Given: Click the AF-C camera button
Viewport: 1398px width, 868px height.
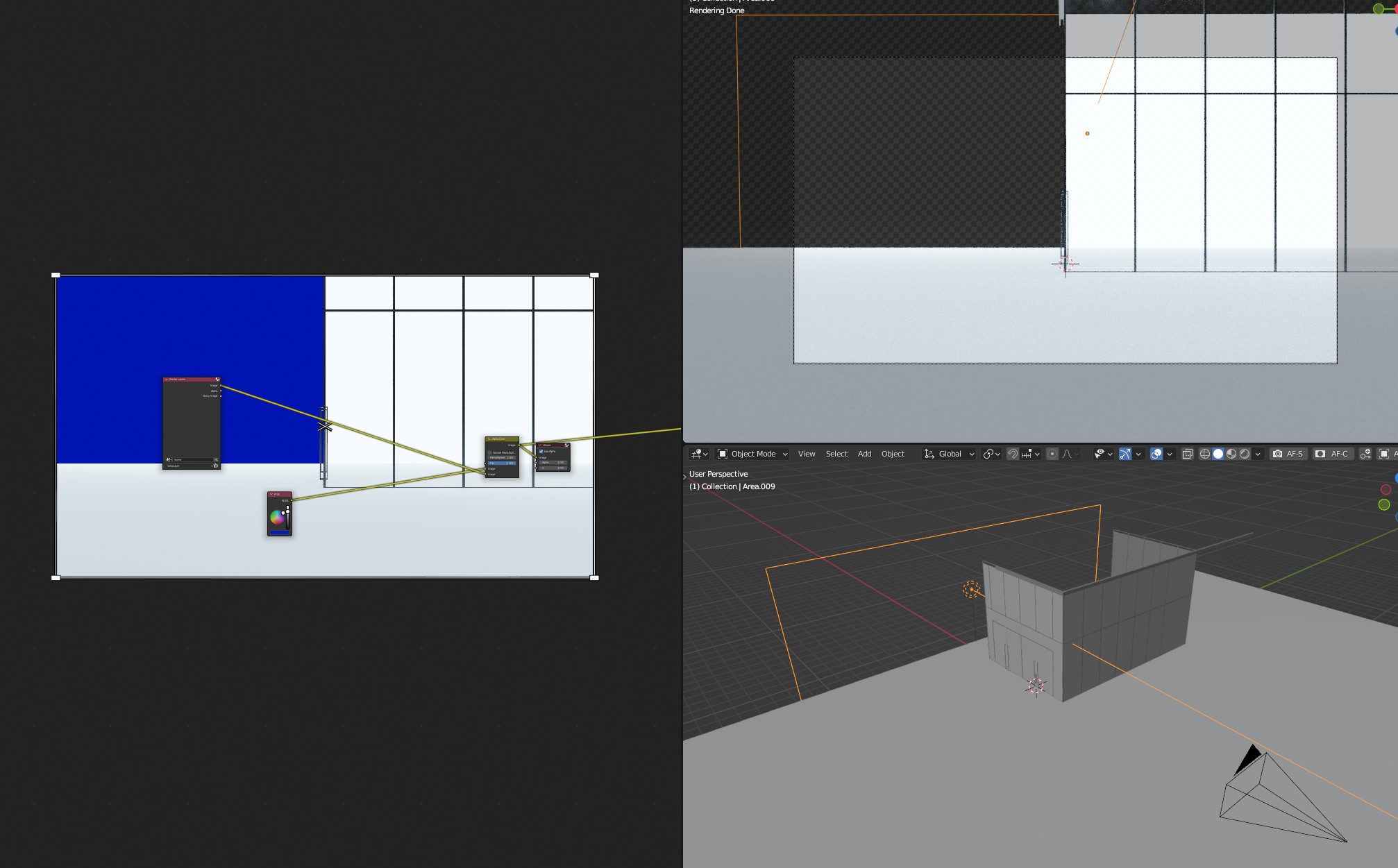Looking at the screenshot, I should click(x=1332, y=454).
